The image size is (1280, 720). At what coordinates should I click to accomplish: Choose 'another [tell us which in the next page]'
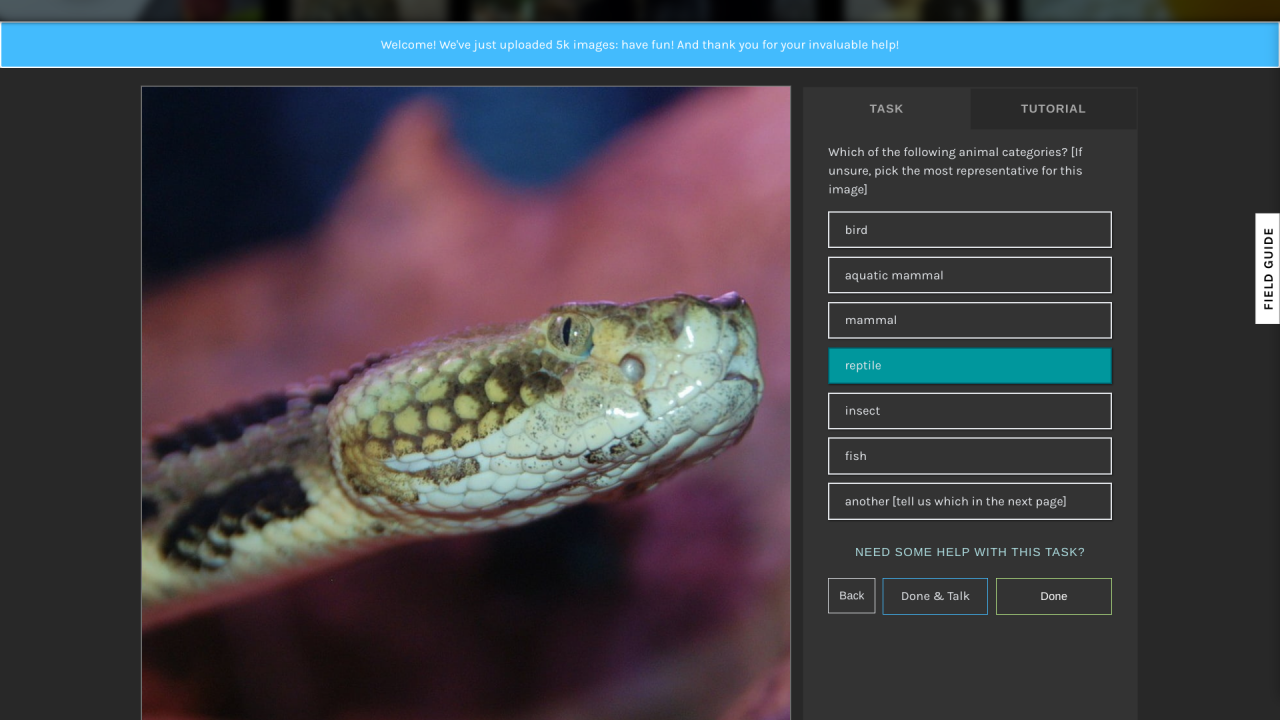[x=969, y=502]
